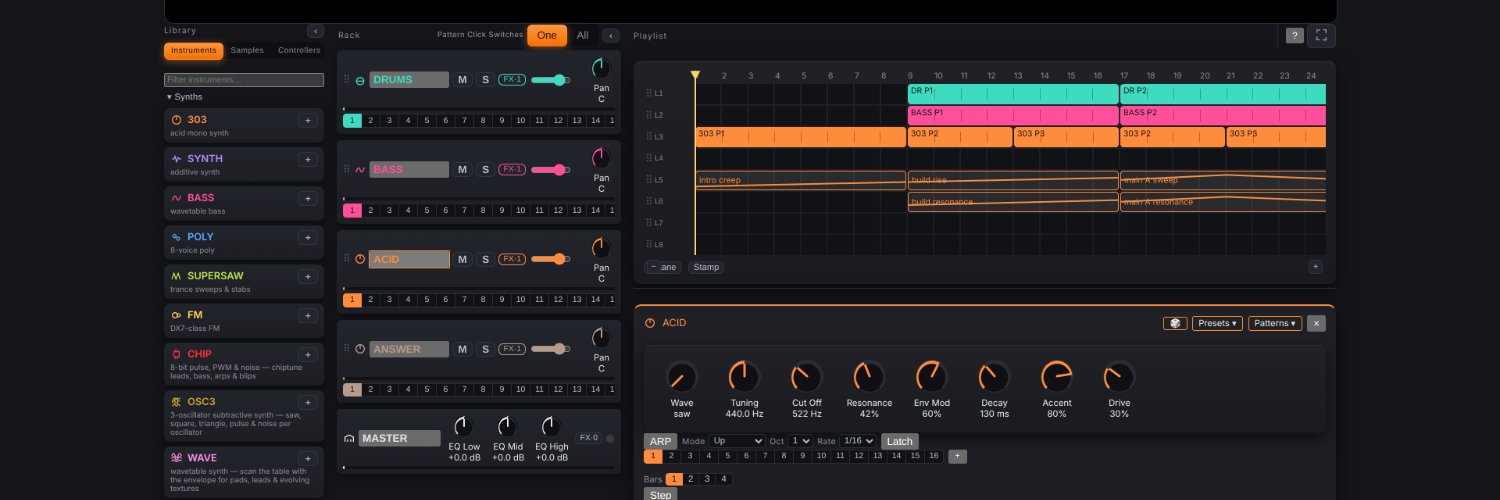Mute the DRUMS track

point(462,80)
